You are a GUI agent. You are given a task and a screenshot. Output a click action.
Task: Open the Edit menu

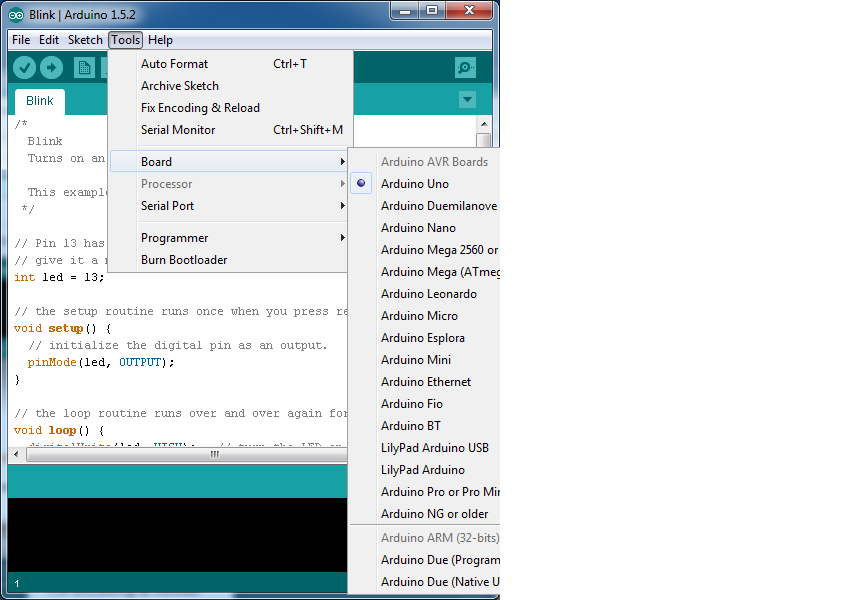tap(49, 40)
